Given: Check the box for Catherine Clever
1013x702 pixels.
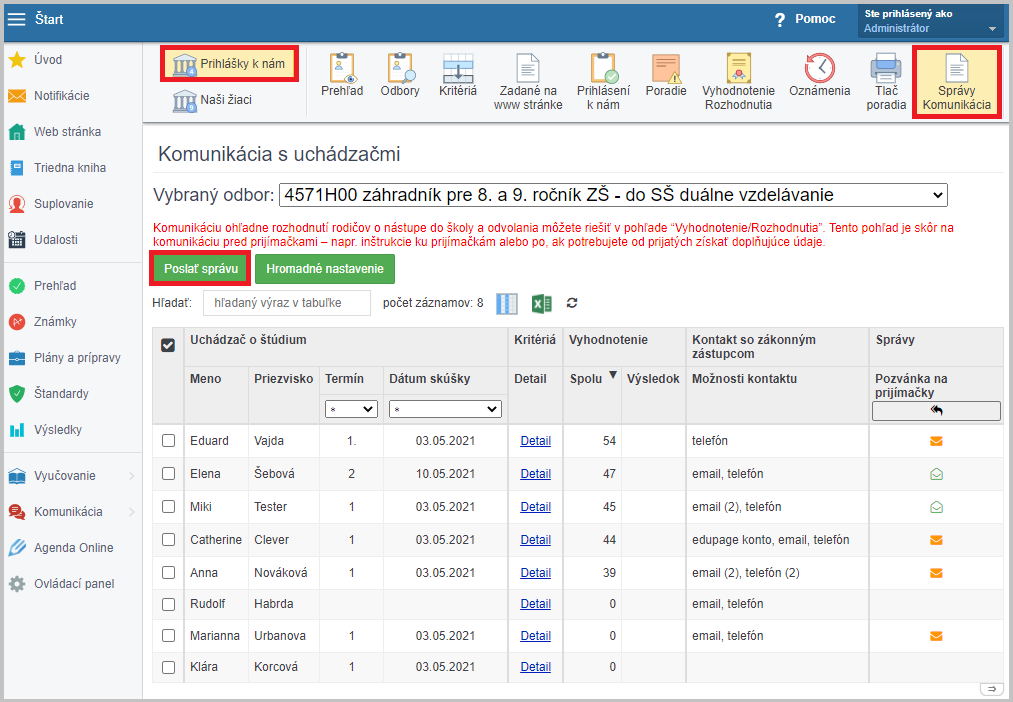Looking at the screenshot, I should tap(169, 539).
